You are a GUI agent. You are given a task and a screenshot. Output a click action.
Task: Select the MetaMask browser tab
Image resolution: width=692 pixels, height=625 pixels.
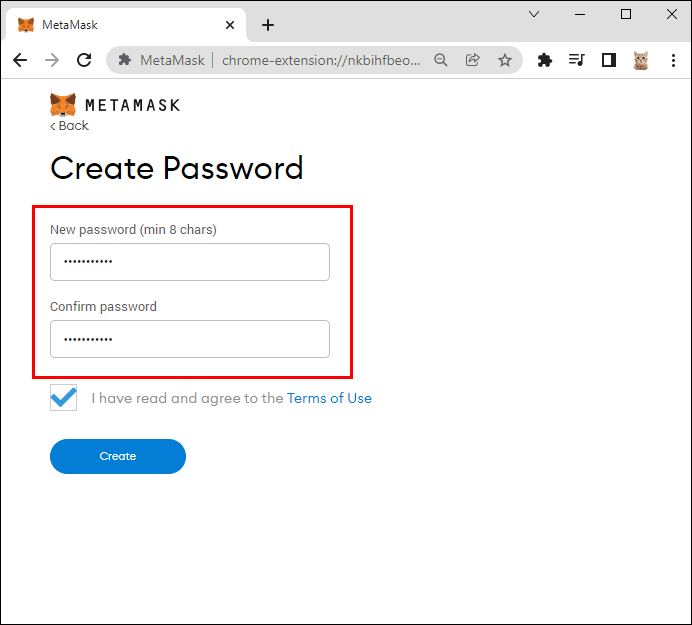pos(120,25)
